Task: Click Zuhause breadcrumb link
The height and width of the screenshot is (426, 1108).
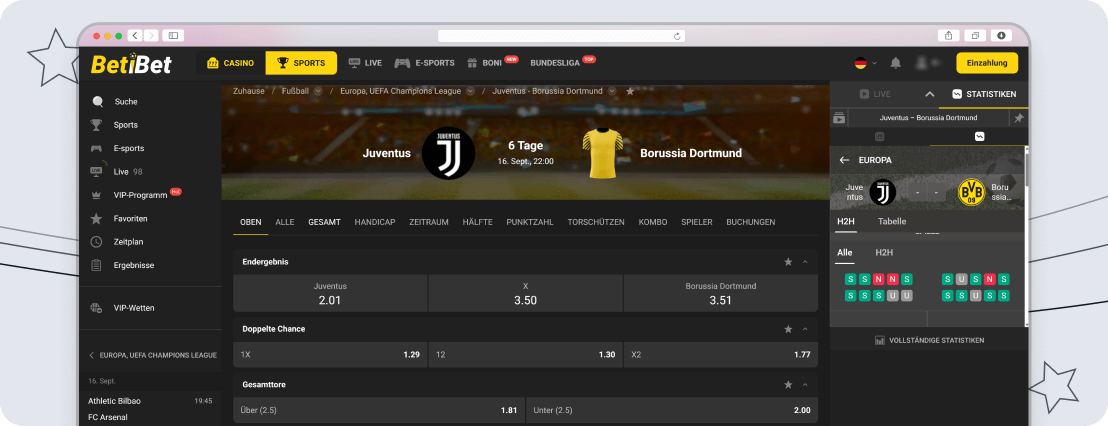Action: pos(249,91)
